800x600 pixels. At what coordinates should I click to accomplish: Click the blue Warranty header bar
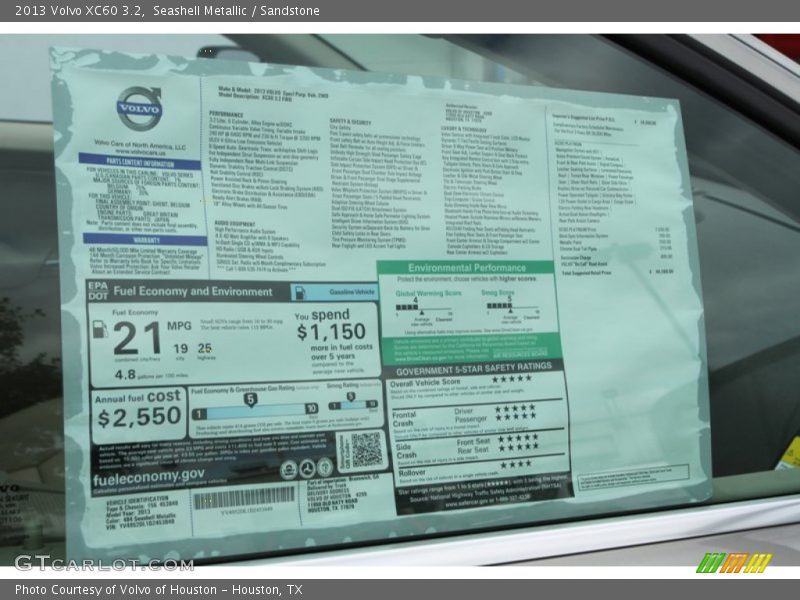coord(145,240)
